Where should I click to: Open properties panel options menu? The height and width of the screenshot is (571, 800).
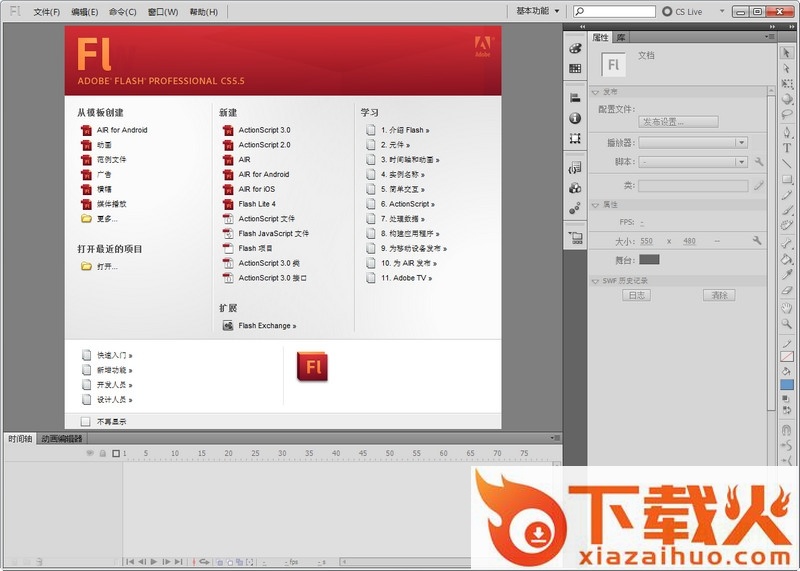[x=769, y=37]
